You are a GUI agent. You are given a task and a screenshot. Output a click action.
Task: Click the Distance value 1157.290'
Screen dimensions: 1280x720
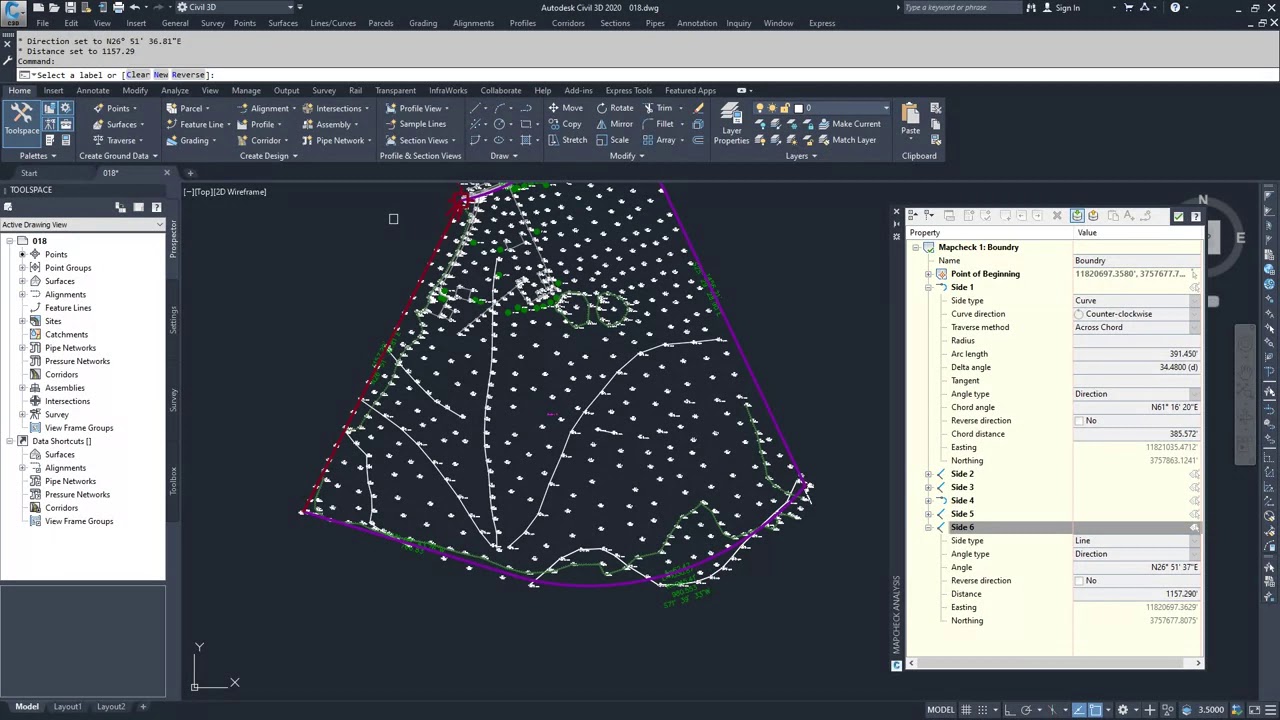click(1137, 594)
